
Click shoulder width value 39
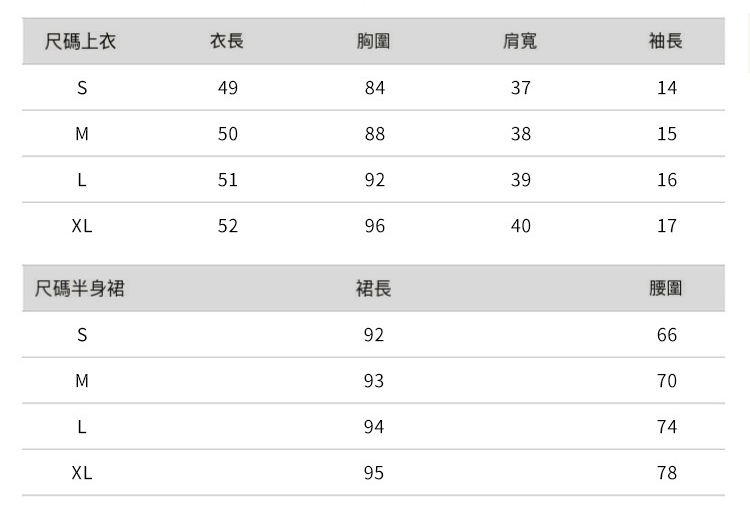(521, 180)
